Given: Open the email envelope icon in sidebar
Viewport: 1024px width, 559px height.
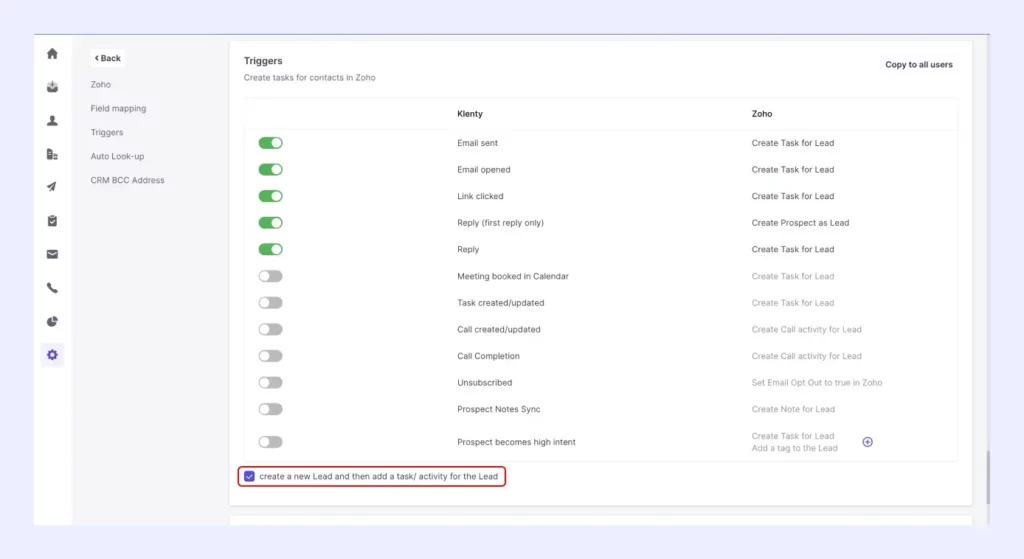Looking at the screenshot, I should click(52, 254).
